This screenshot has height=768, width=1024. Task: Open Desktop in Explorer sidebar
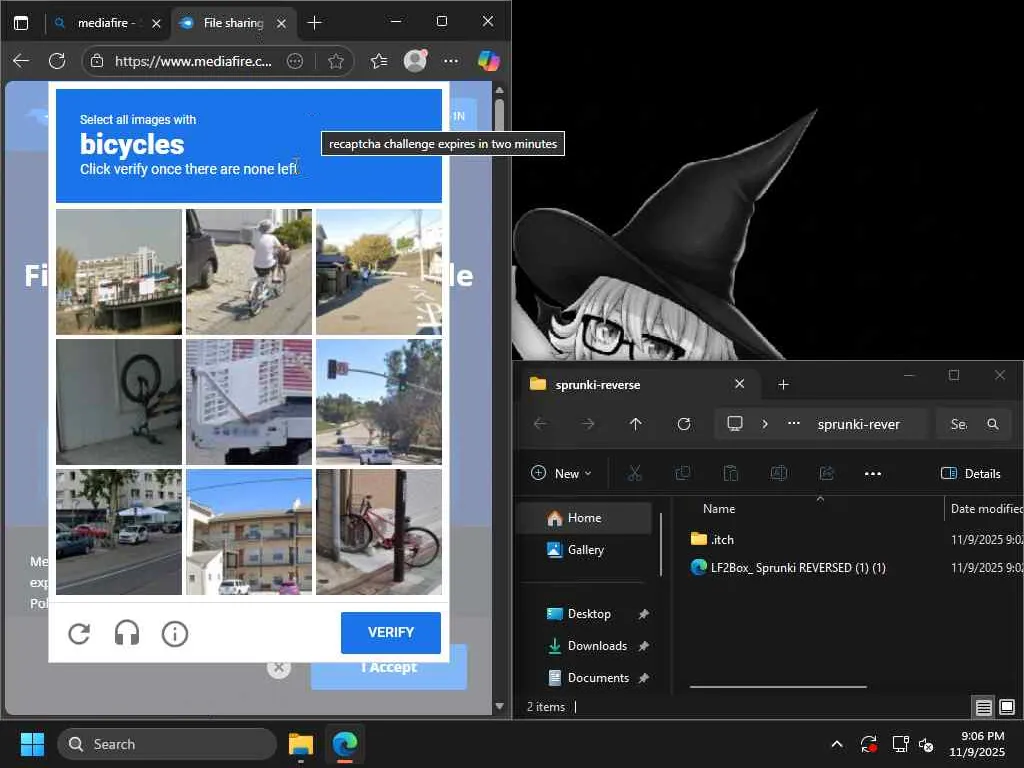coord(589,614)
